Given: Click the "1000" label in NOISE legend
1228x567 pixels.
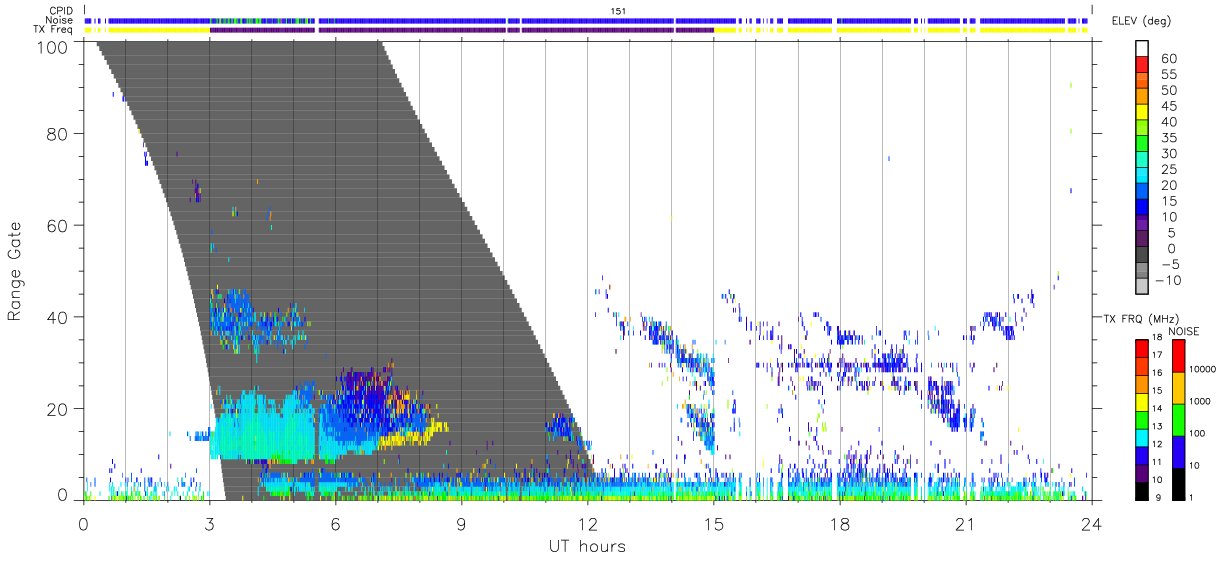Looking at the screenshot, I should (1199, 401).
